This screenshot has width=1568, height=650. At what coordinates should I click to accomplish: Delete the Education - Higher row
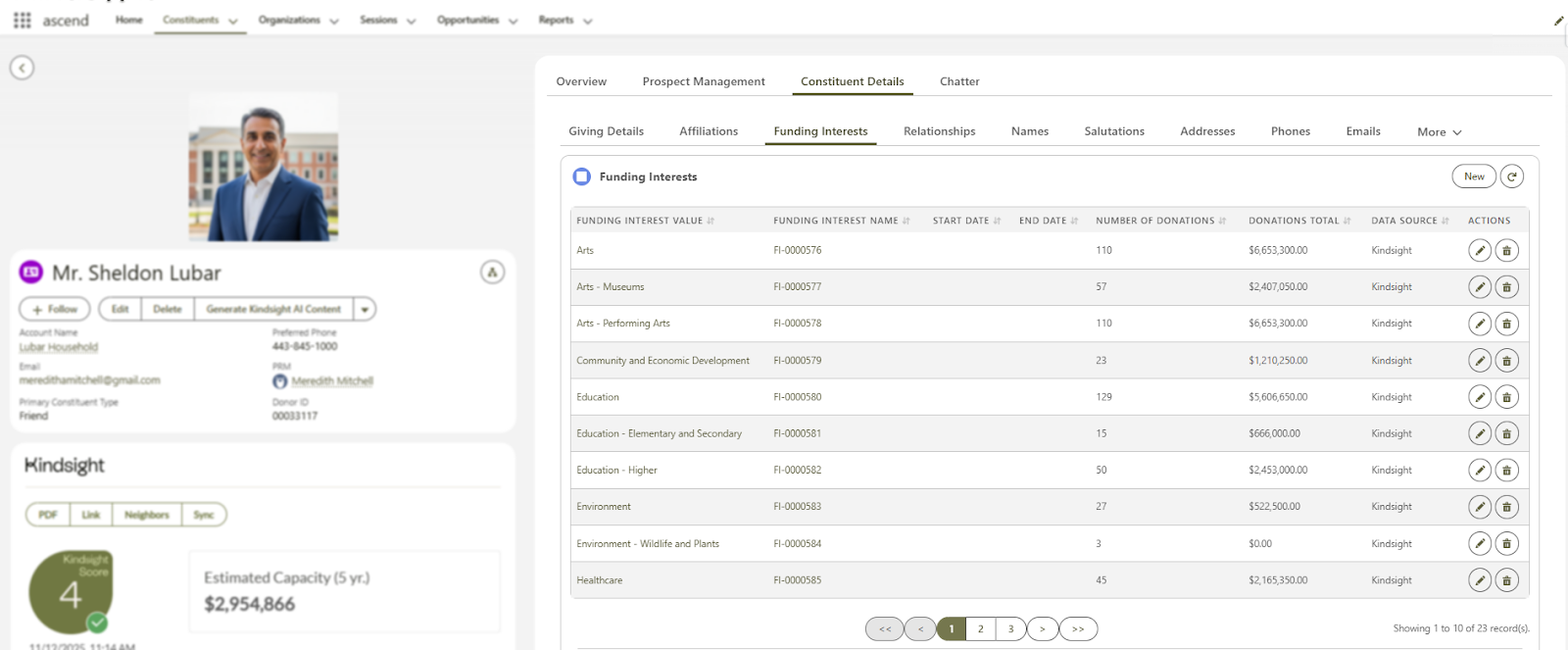[x=1507, y=471]
